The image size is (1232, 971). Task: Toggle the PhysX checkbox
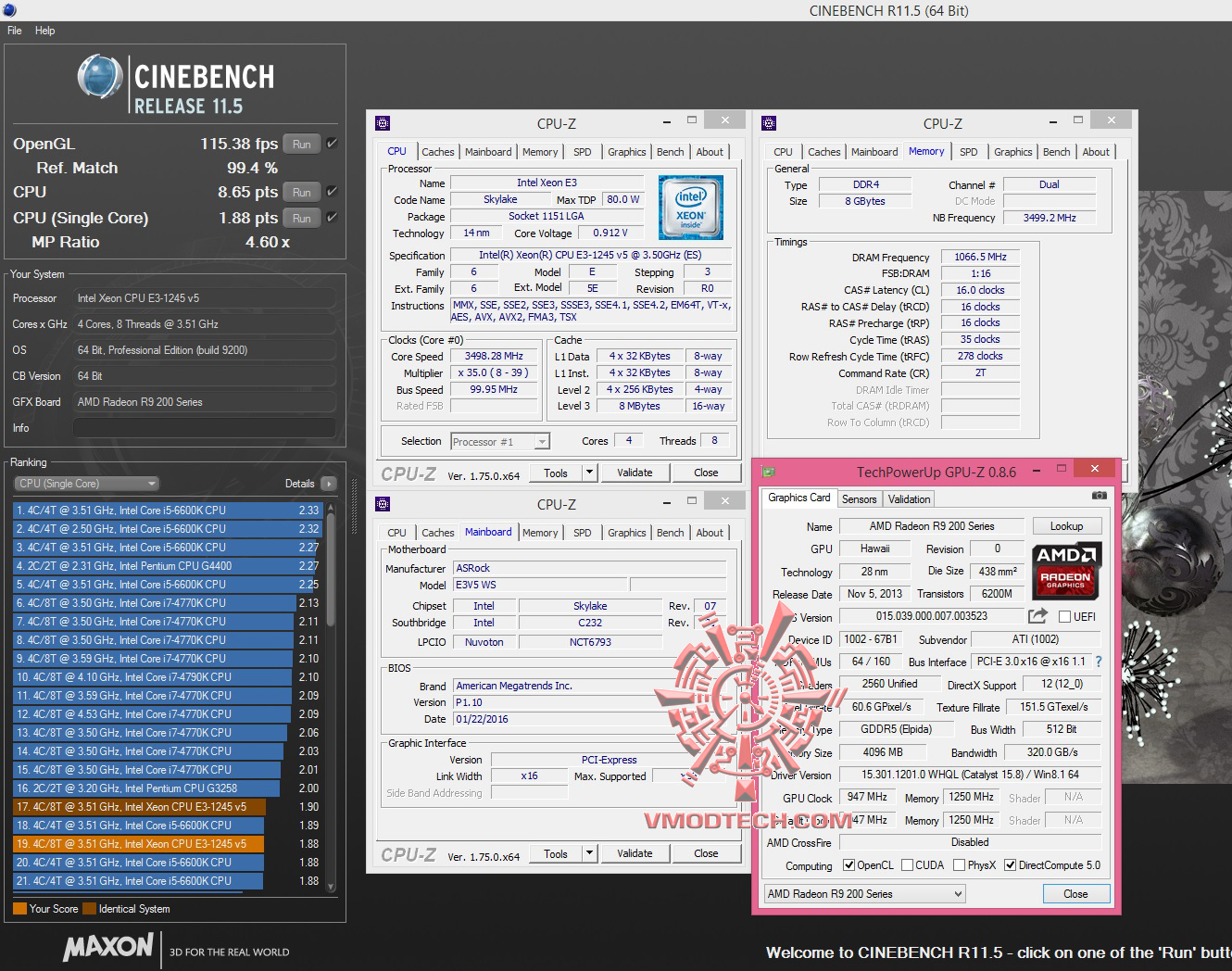(x=959, y=865)
